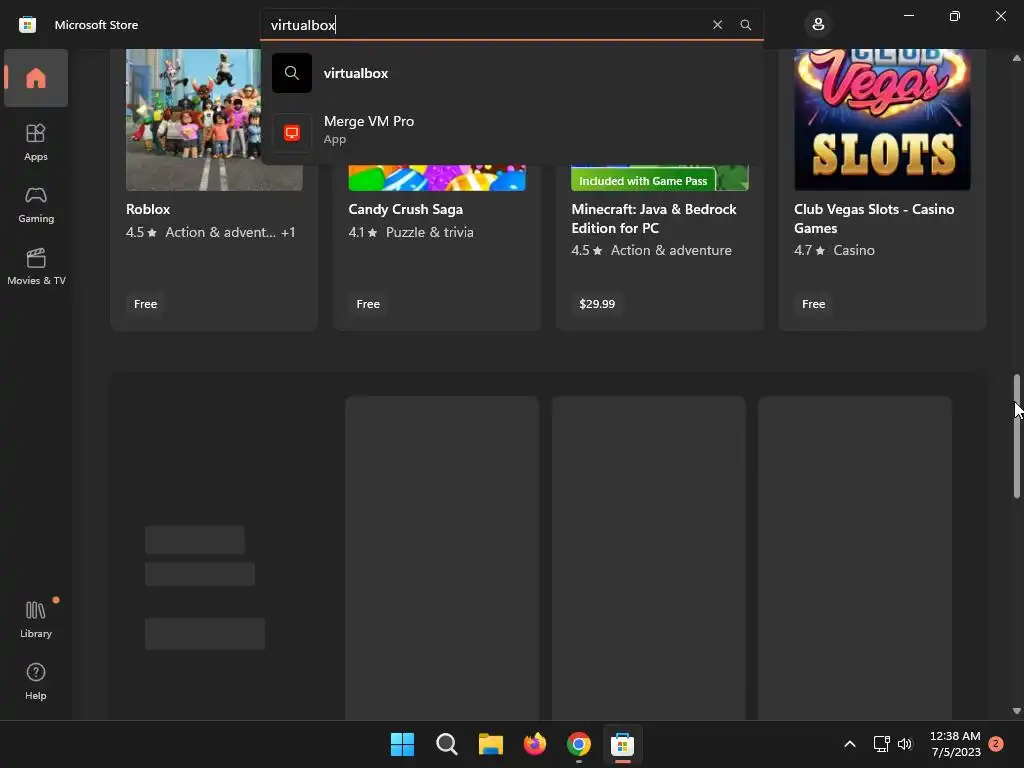Click Candy Crush 'Puzzle & trivia' category
Screen dimensions: 1024x768
click(430, 232)
